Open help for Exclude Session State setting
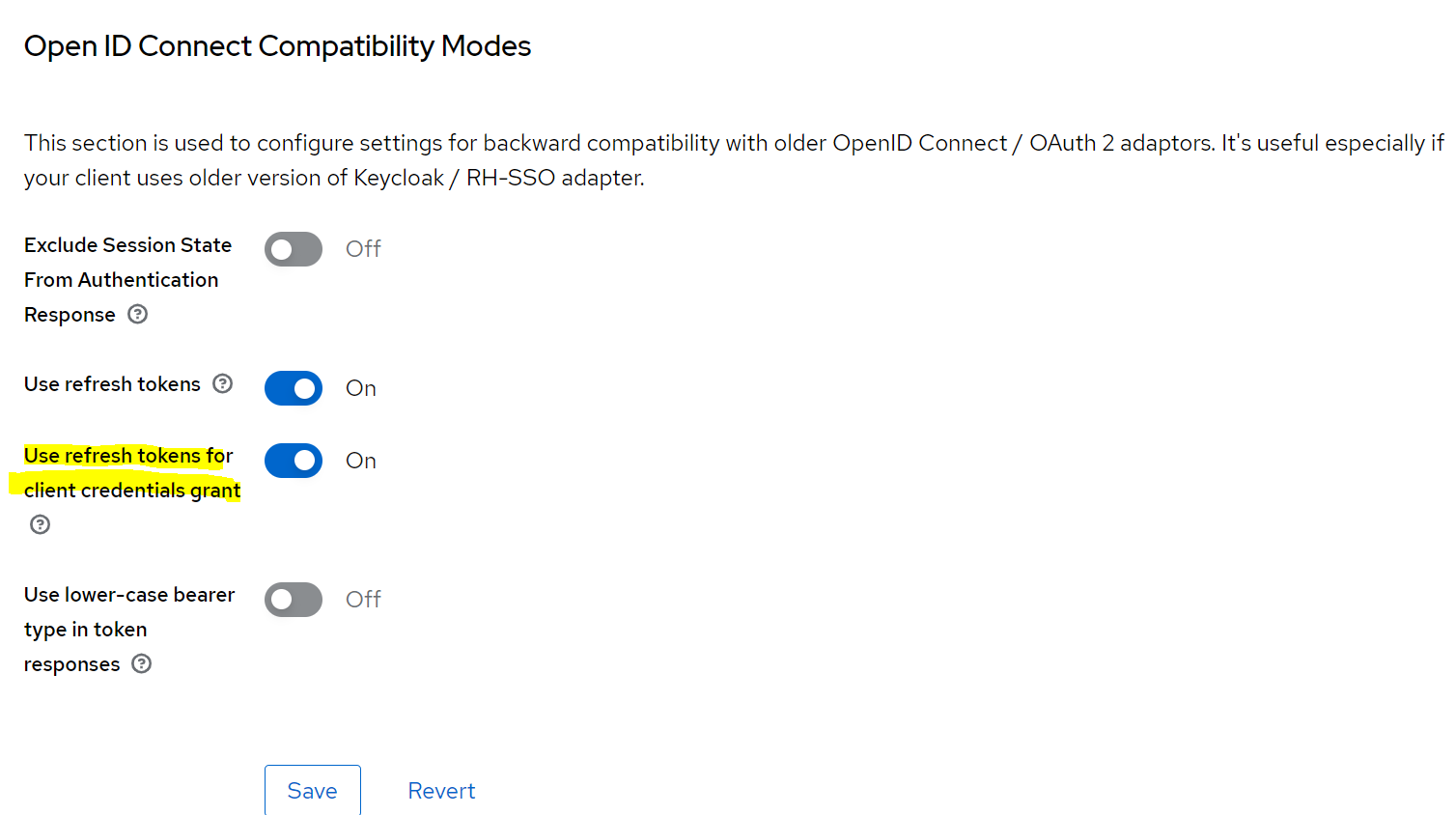 137,314
